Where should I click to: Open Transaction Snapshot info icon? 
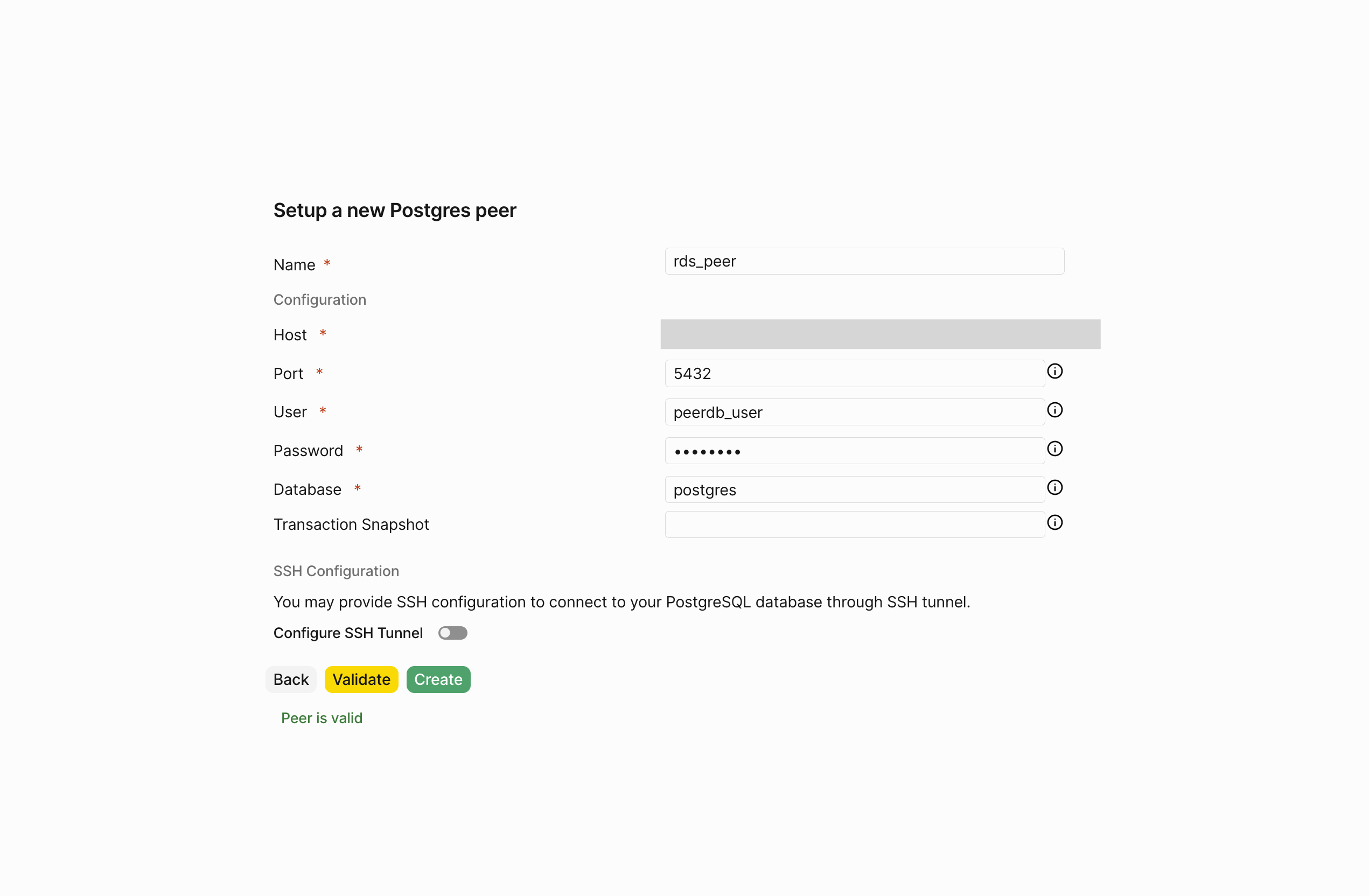pyautogui.click(x=1054, y=522)
